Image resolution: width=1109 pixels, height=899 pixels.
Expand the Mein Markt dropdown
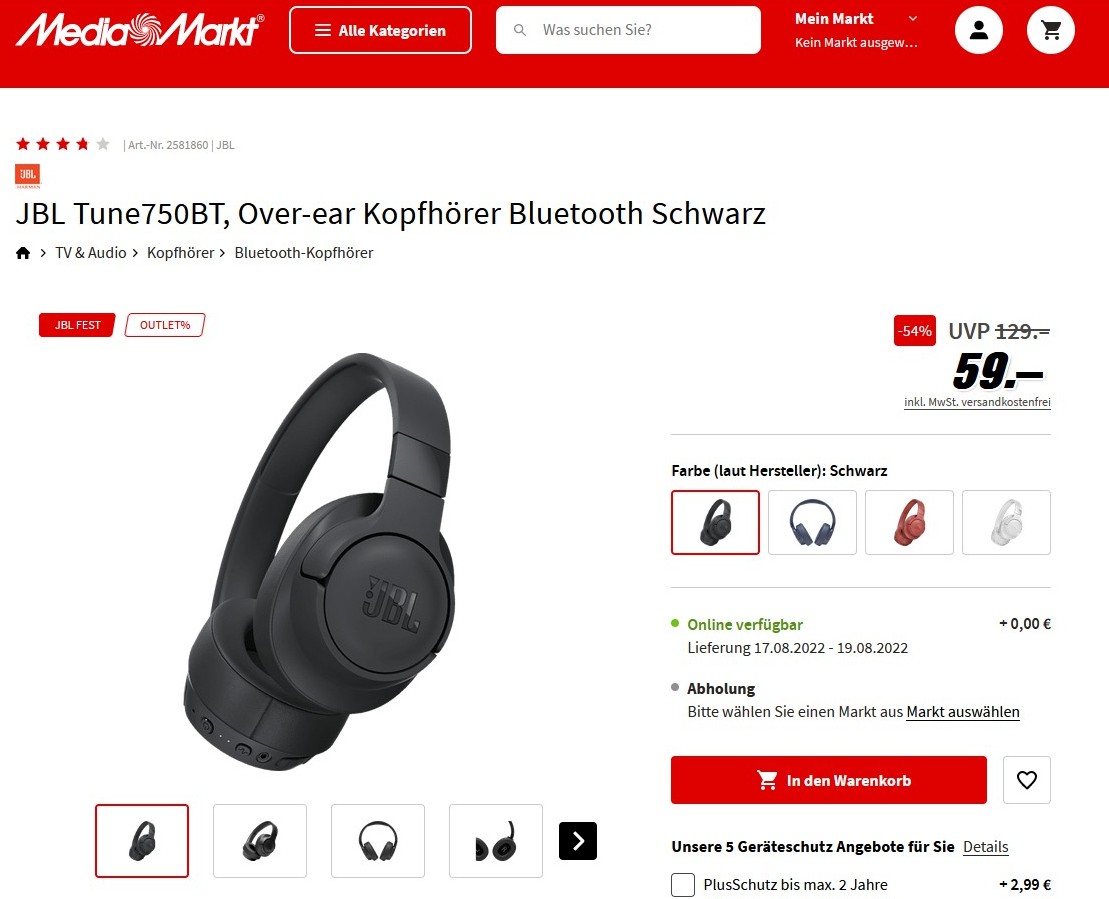[856, 30]
